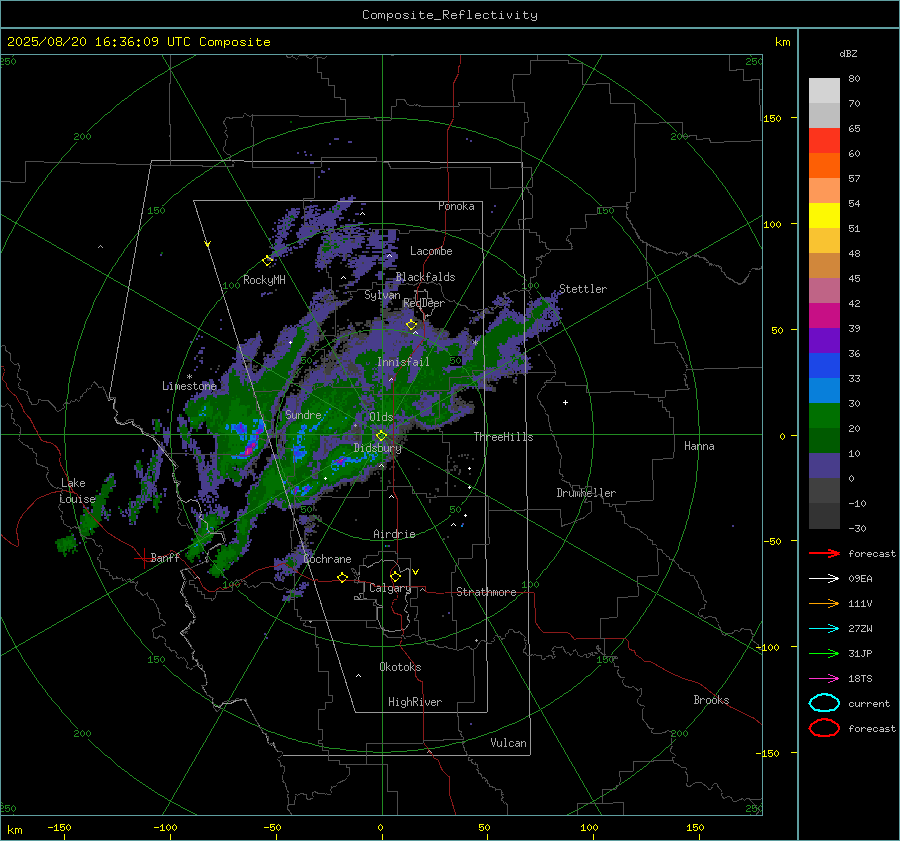Click the Vulcan town label
The height and width of the screenshot is (841, 900).
pyautogui.click(x=508, y=743)
